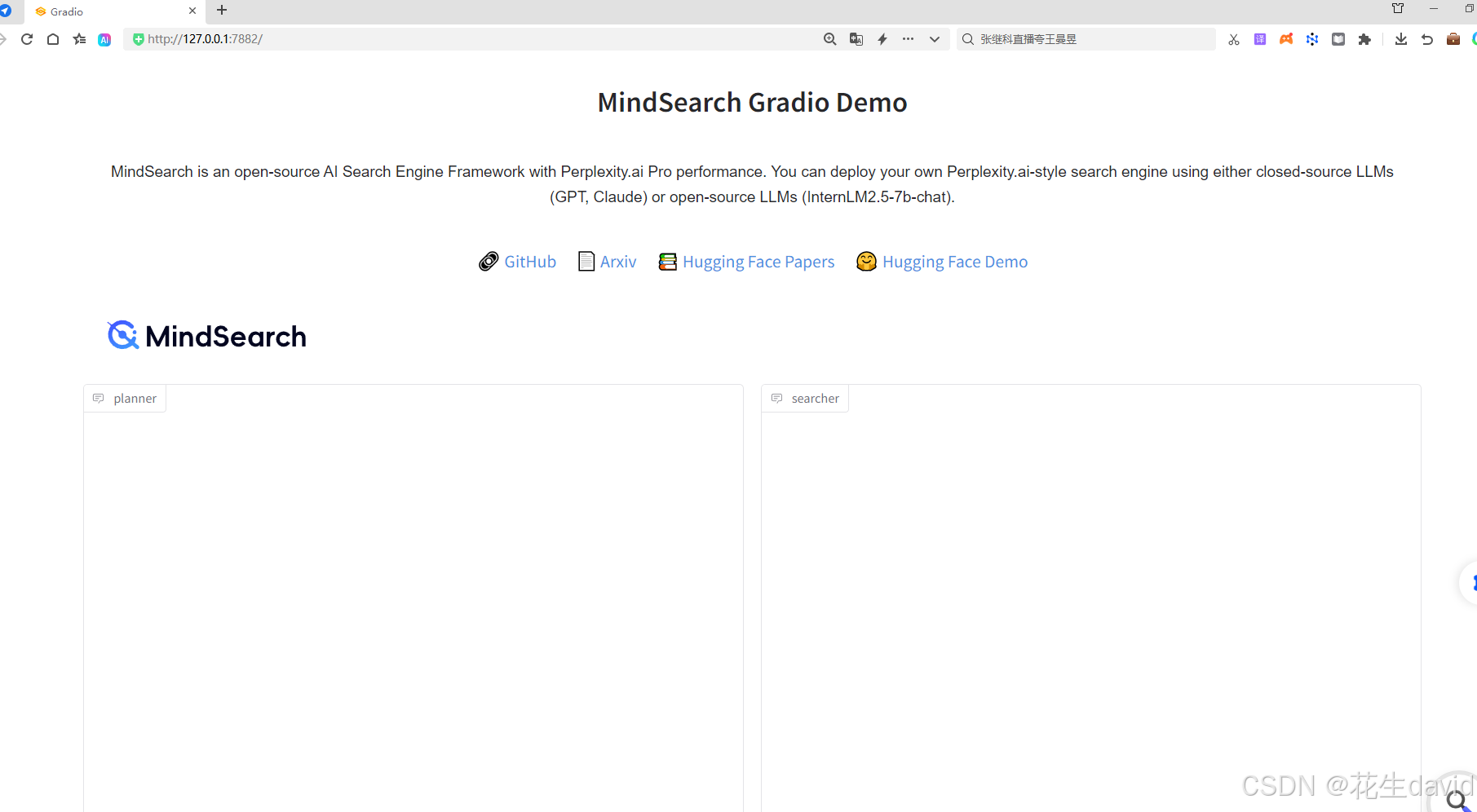Open the page translate icon
Viewport: 1477px width, 812px height.
856,39
